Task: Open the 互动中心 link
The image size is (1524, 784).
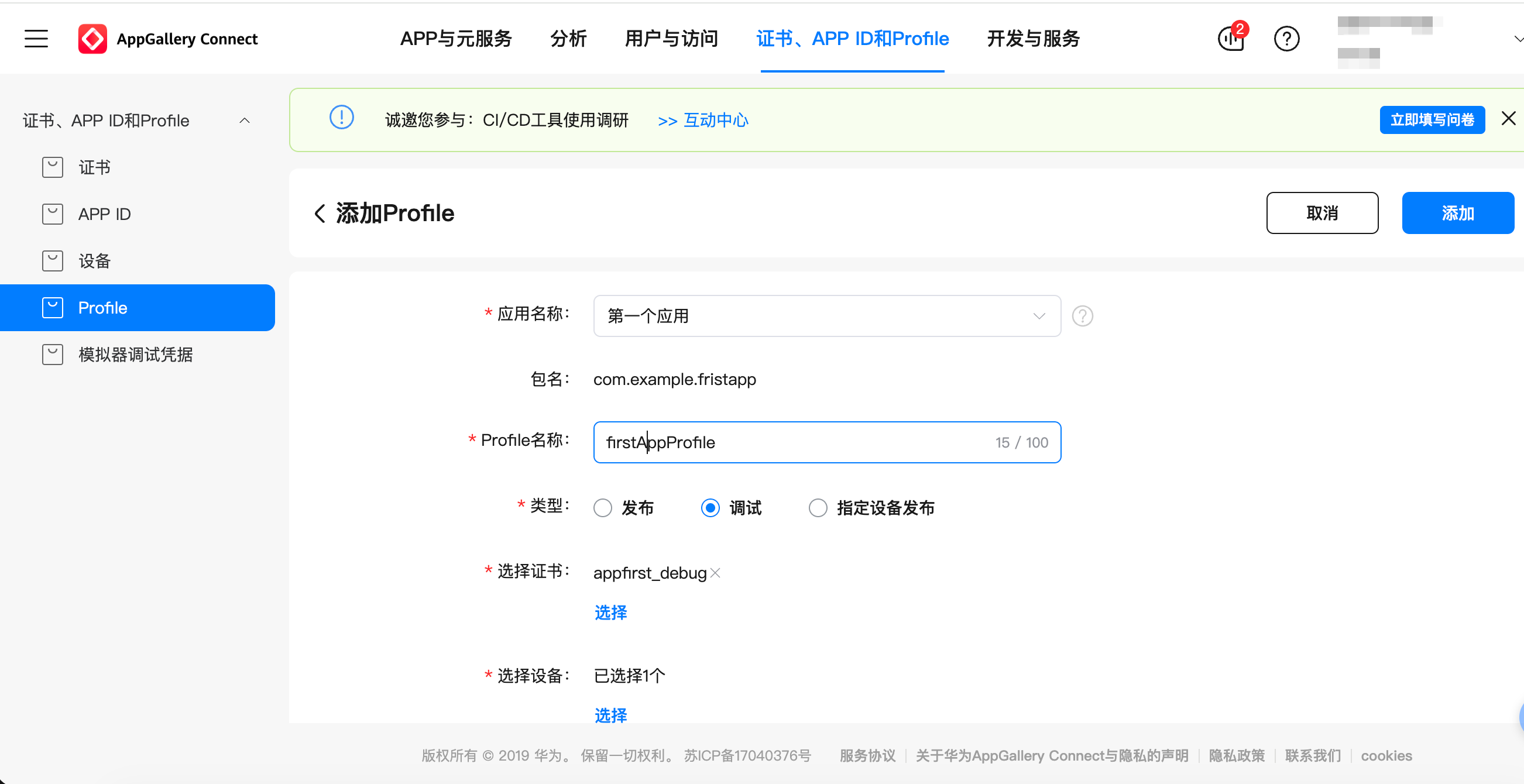Action: 715,120
